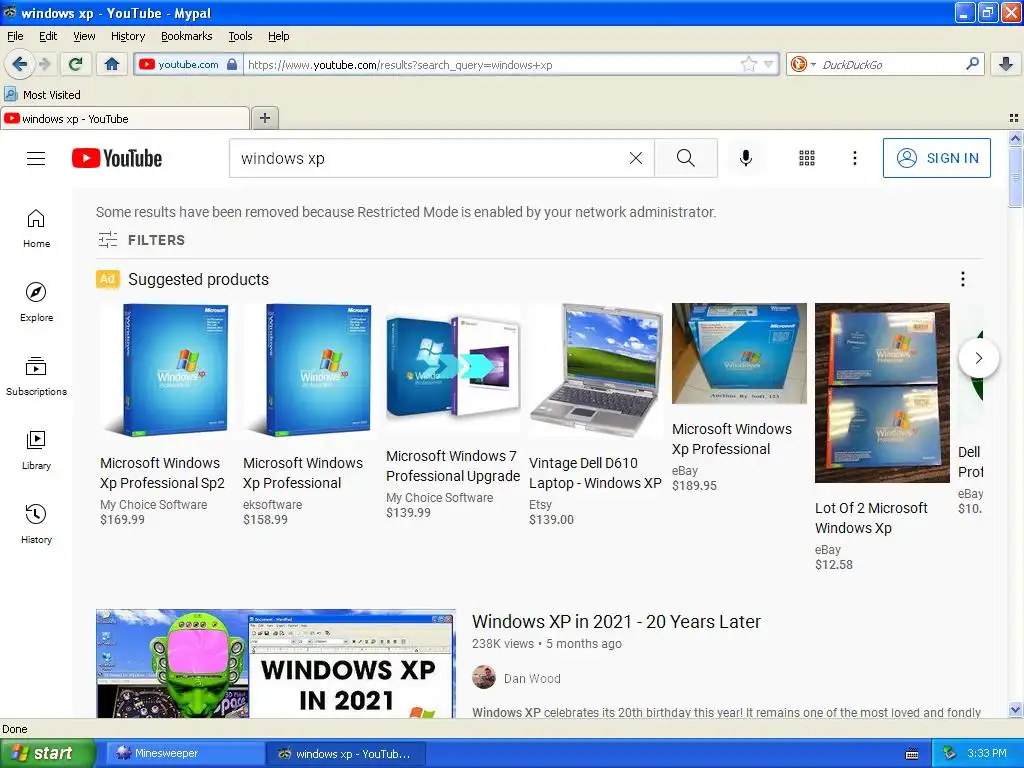
Task: Click the browser forward arrow
Action: point(44,64)
